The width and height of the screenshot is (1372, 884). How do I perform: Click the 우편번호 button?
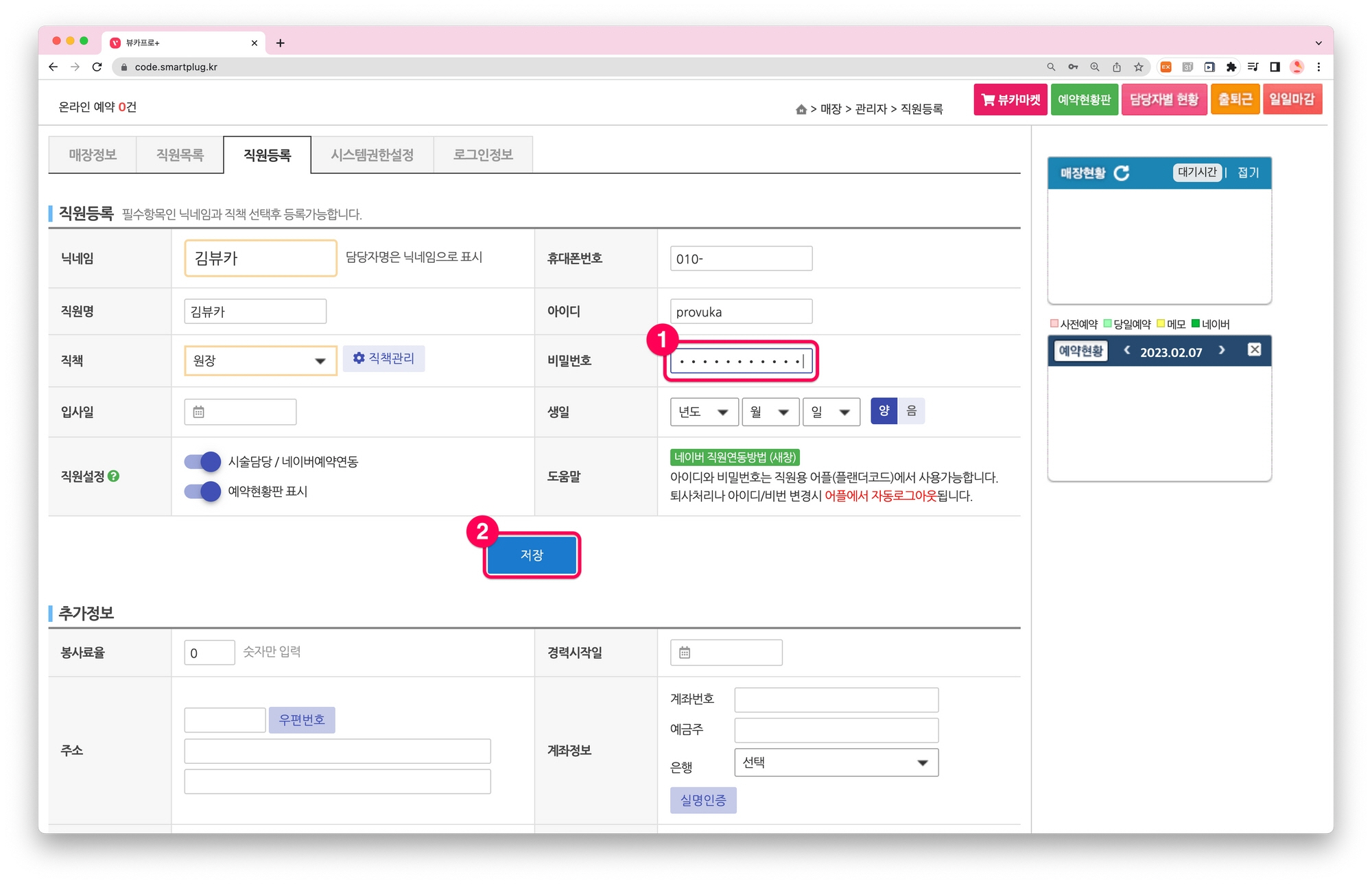point(301,720)
